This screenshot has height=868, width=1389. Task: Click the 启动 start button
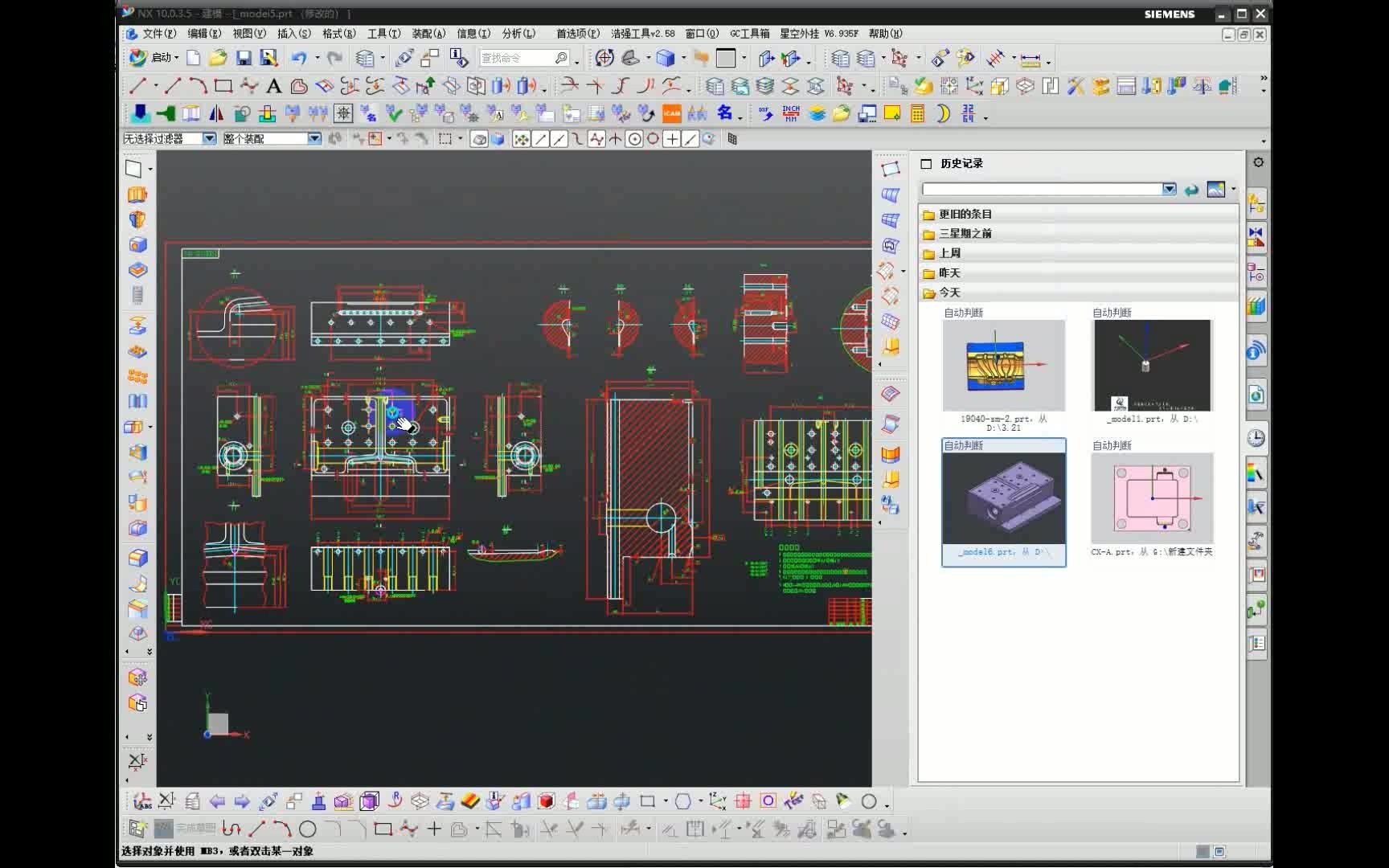154,58
